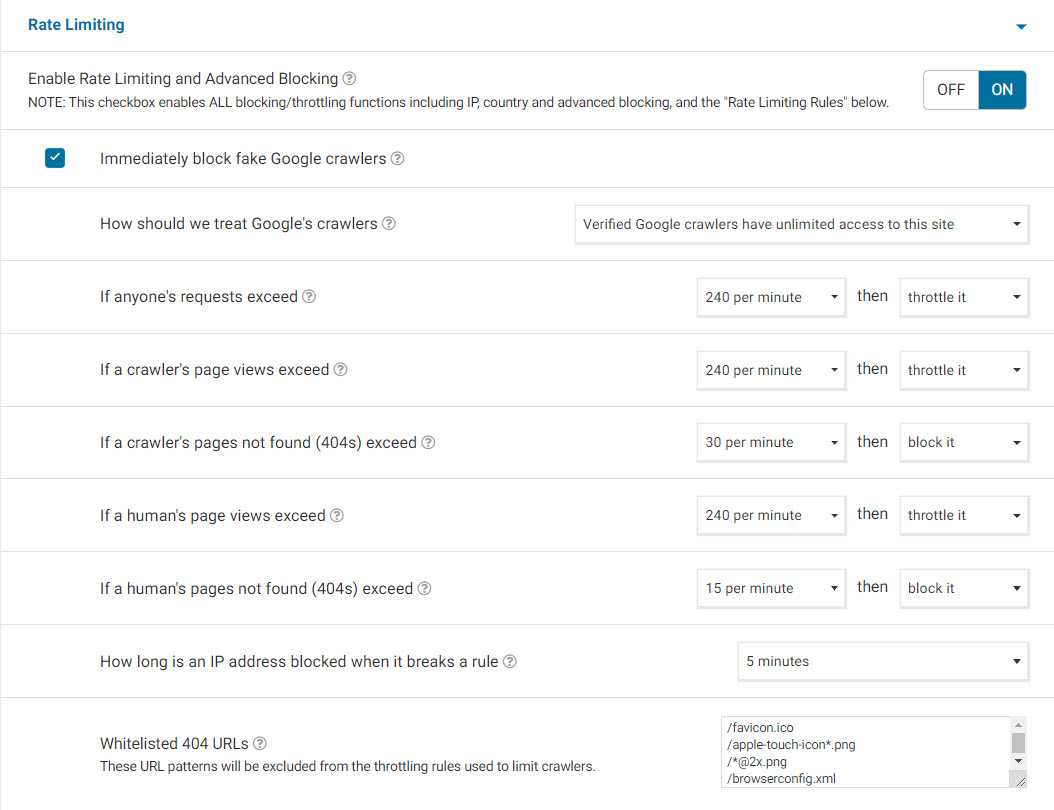
Task: Open help for Google's crawlers treatment
Action: pos(389,224)
